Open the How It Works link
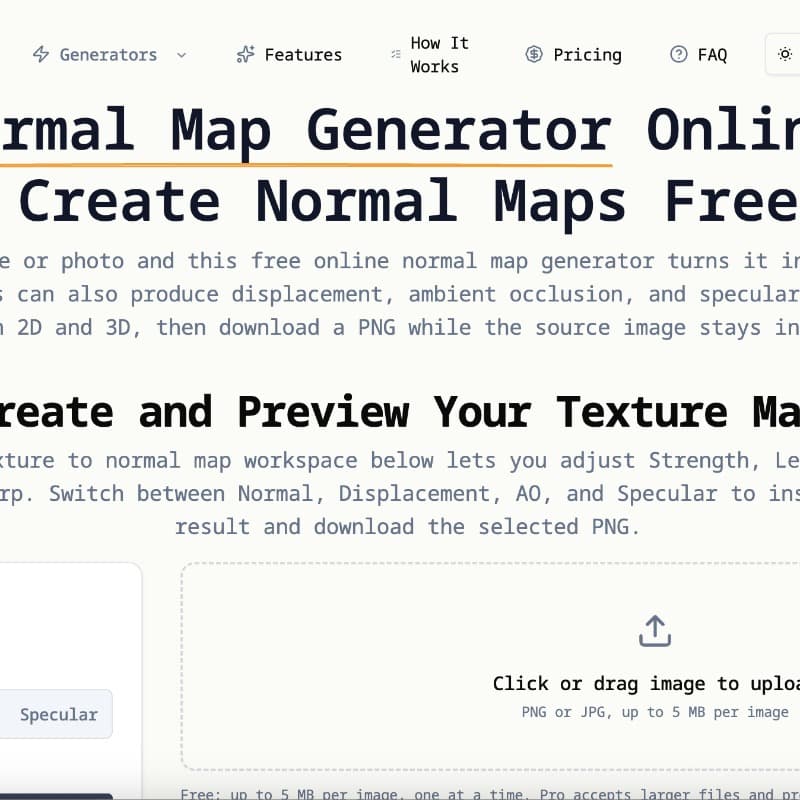The width and height of the screenshot is (800, 800). pos(430,55)
